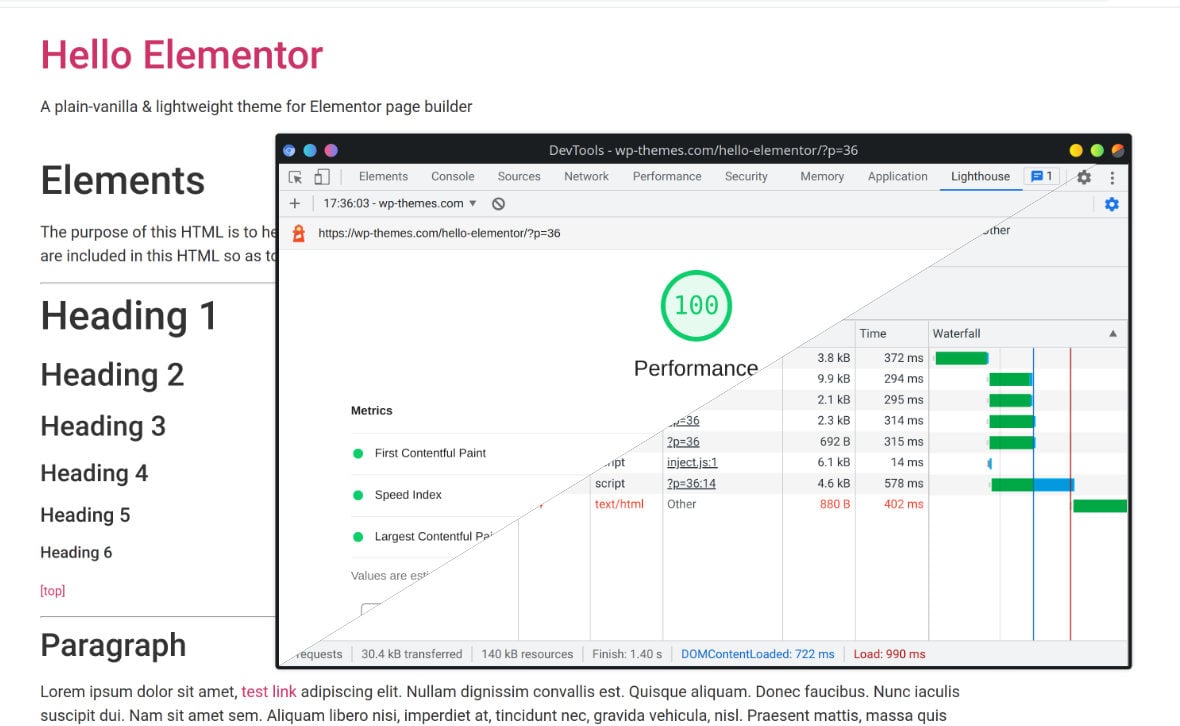Click the 'Speed Index' metric label
Image resolution: width=1180 pixels, height=726 pixels.
tap(408, 494)
